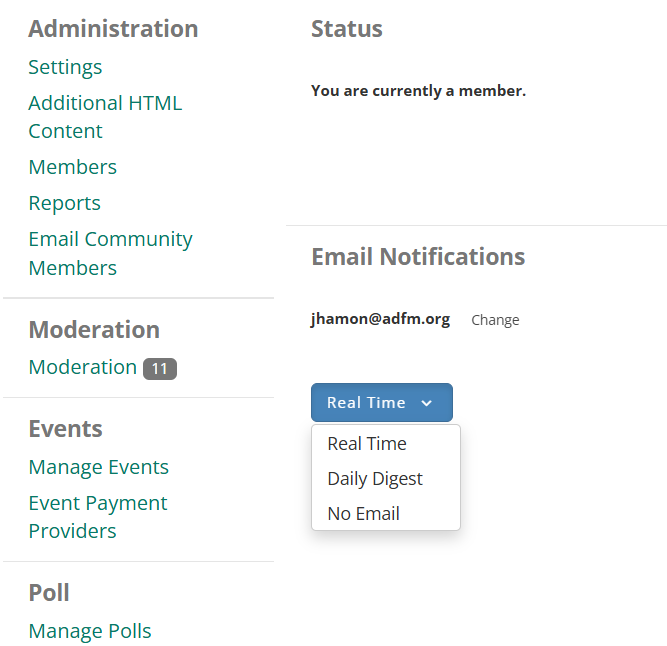
Task: Go to Additional HTML Content
Action: pyautogui.click(x=105, y=117)
